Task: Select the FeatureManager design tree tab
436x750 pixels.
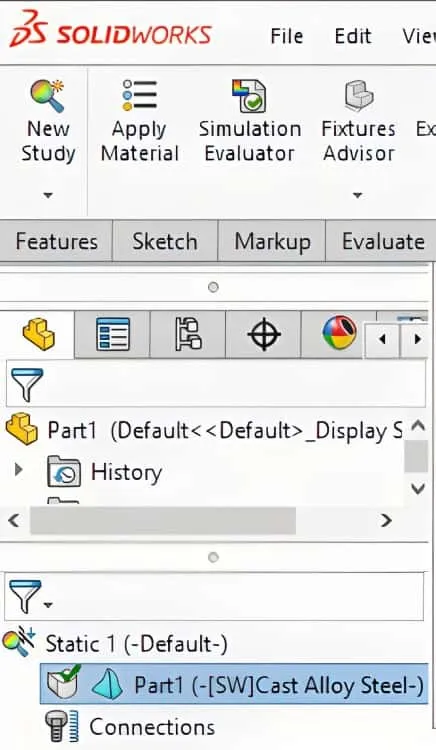Action: (38, 334)
